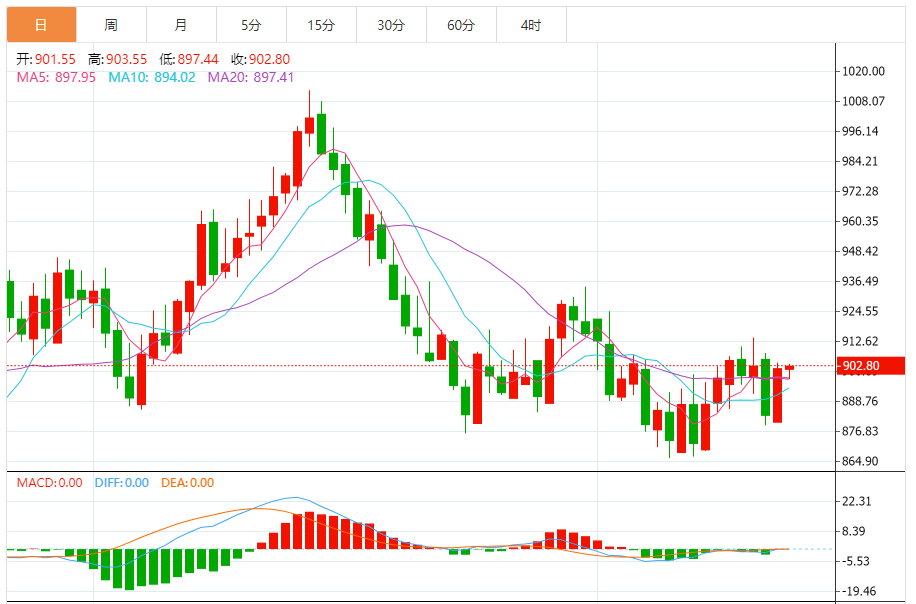Click the MACD:0.00 label
The width and height of the screenshot is (916, 604).
point(50,482)
